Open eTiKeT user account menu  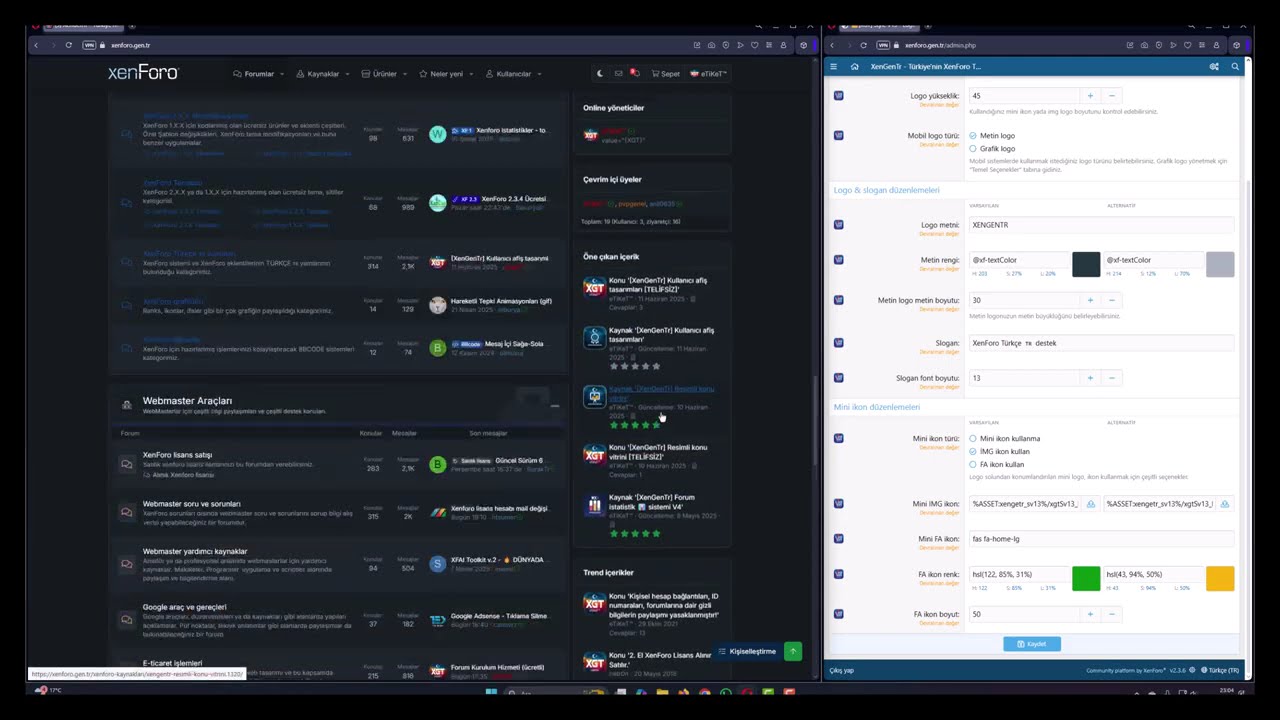coord(708,73)
